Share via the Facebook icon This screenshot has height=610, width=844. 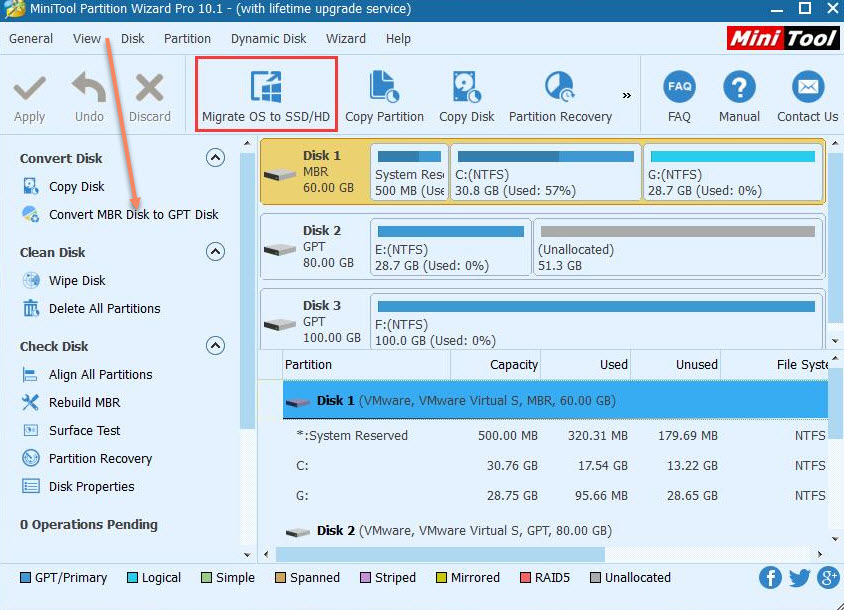click(770, 577)
